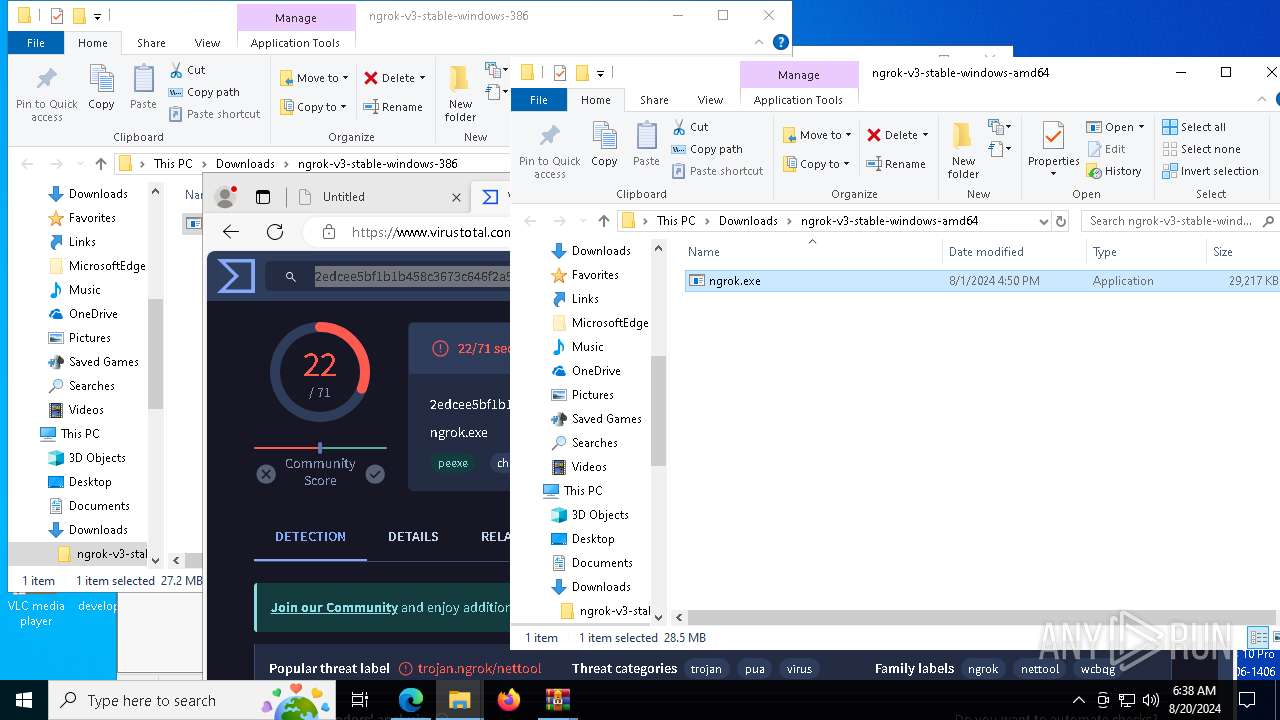This screenshot has width=1280, height=720.
Task: Click Pin to Quick access in 386 window
Action: point(46,94)
